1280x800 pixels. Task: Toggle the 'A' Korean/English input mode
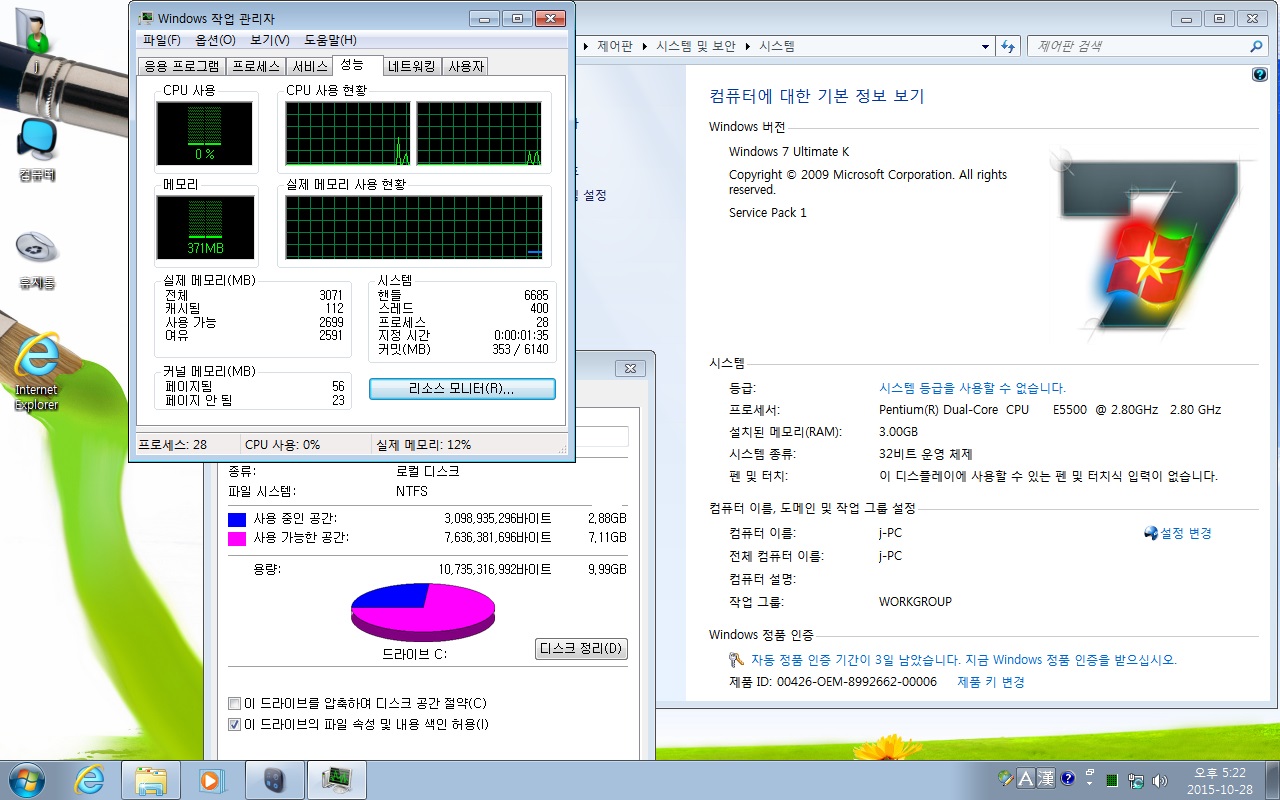pyautogui.click(x=1026, y=777)
